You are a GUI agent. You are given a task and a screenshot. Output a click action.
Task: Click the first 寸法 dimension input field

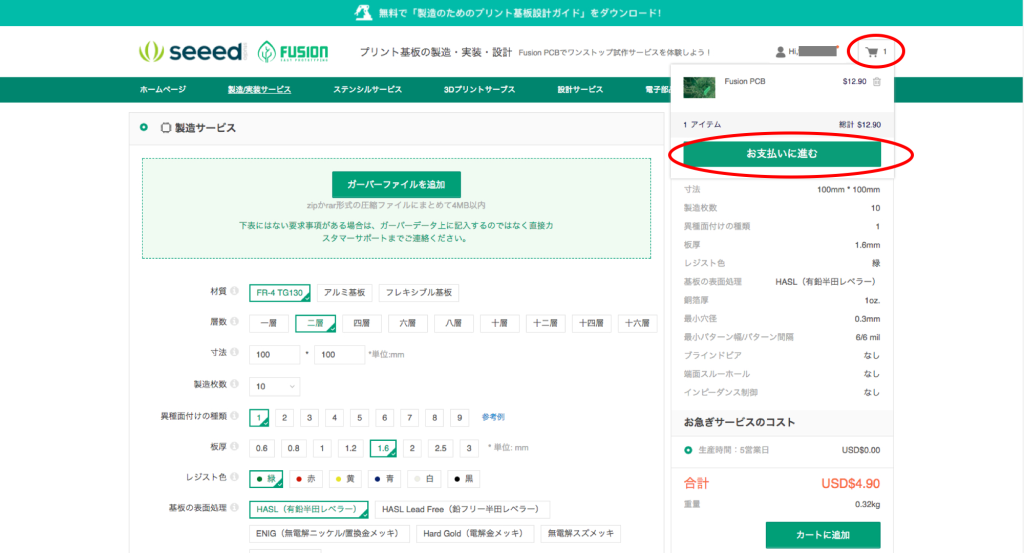point(275,355)
